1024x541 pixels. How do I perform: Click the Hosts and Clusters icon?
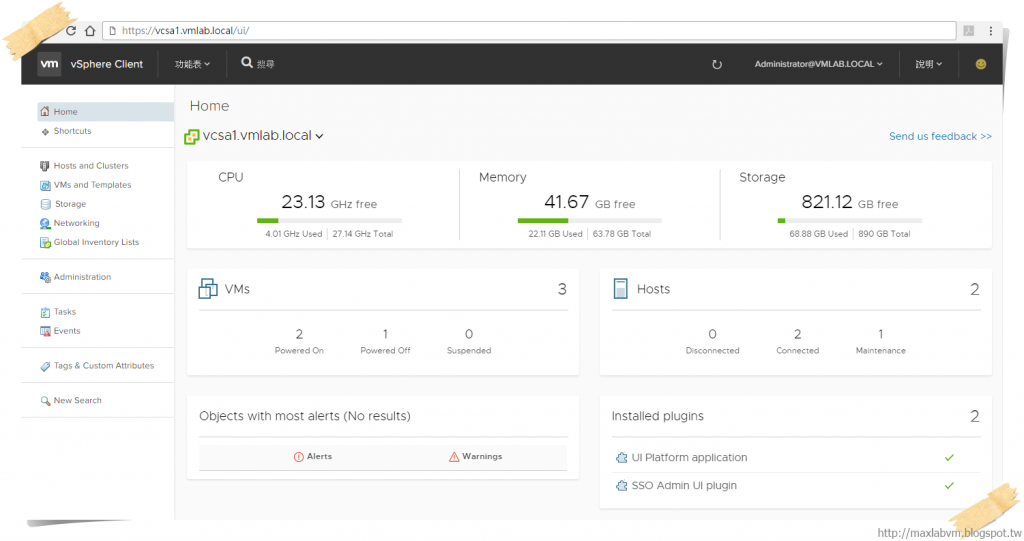[x=45, y=166]
